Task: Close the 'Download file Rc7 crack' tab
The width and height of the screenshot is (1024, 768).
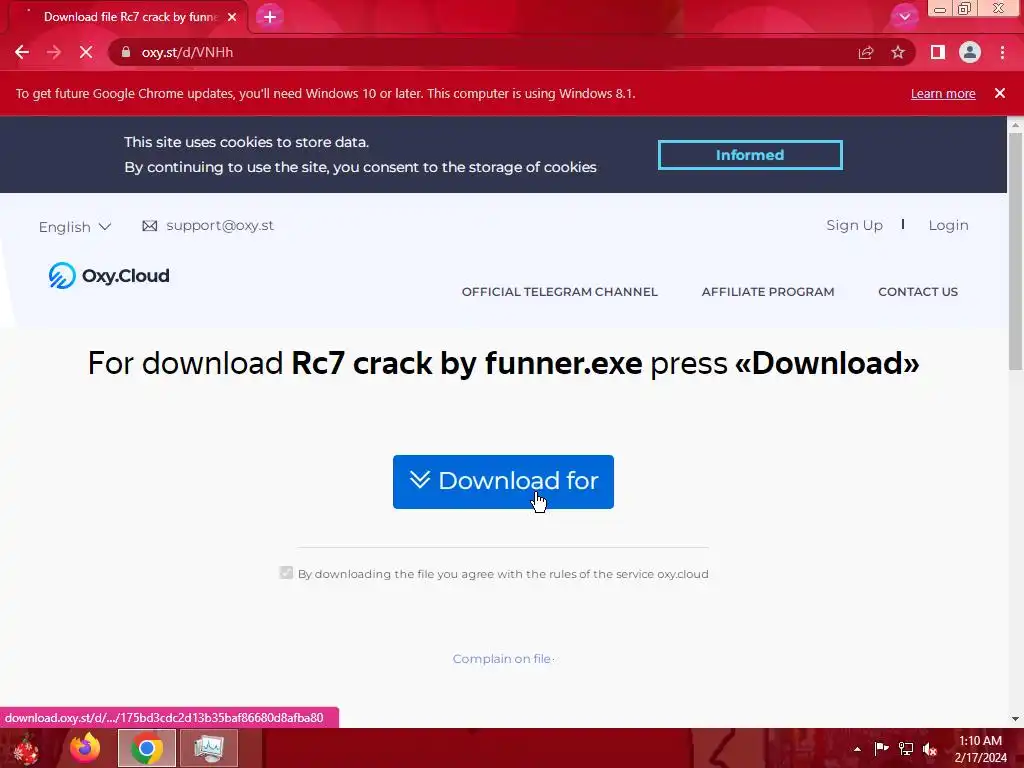Action: (x=232, y=17)
